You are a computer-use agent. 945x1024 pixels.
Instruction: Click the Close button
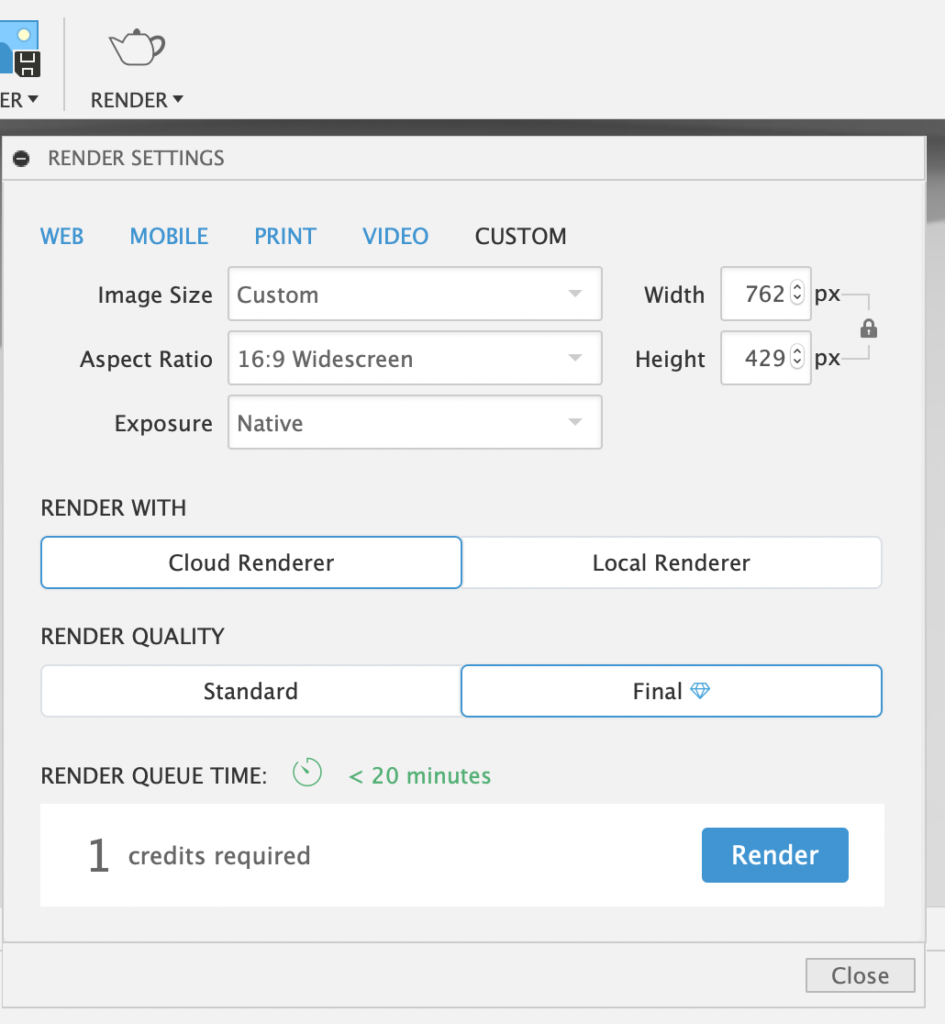860,975
